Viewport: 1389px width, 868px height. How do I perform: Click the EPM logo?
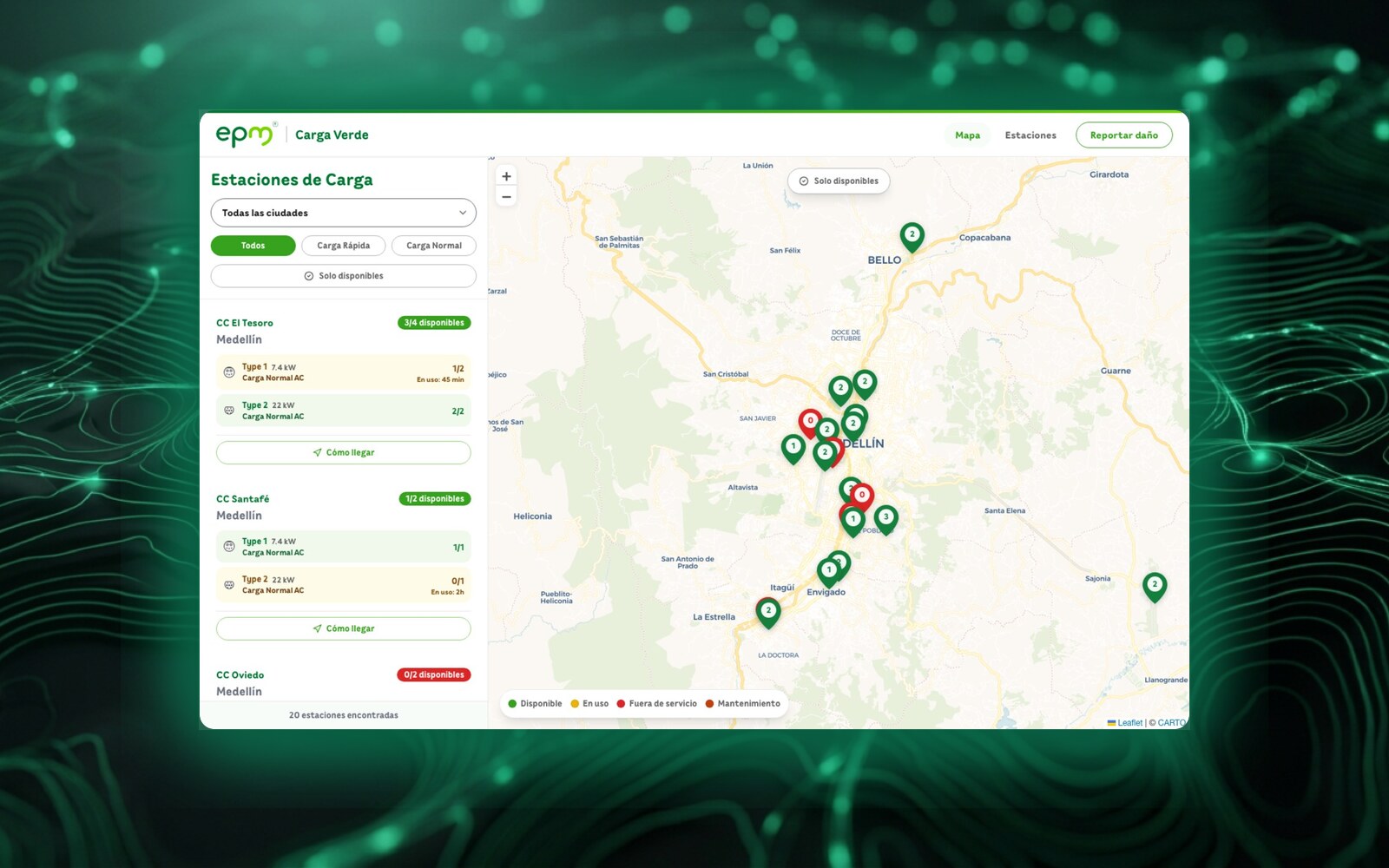point(247,135)
